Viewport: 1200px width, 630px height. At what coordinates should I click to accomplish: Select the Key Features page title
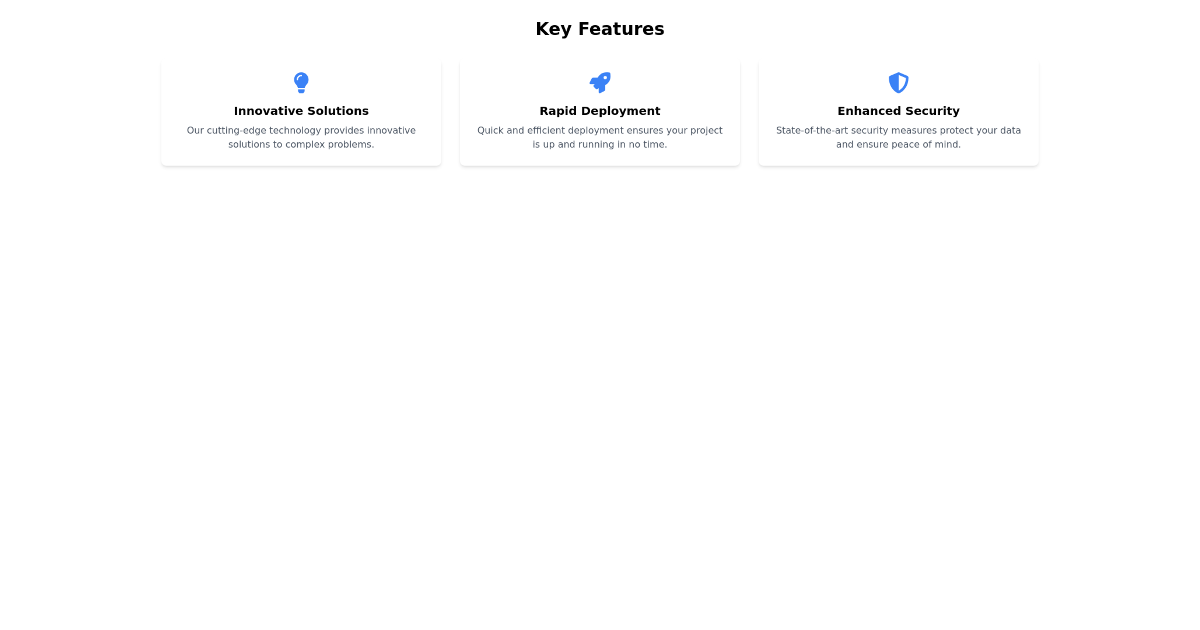[x=600, y=29]
